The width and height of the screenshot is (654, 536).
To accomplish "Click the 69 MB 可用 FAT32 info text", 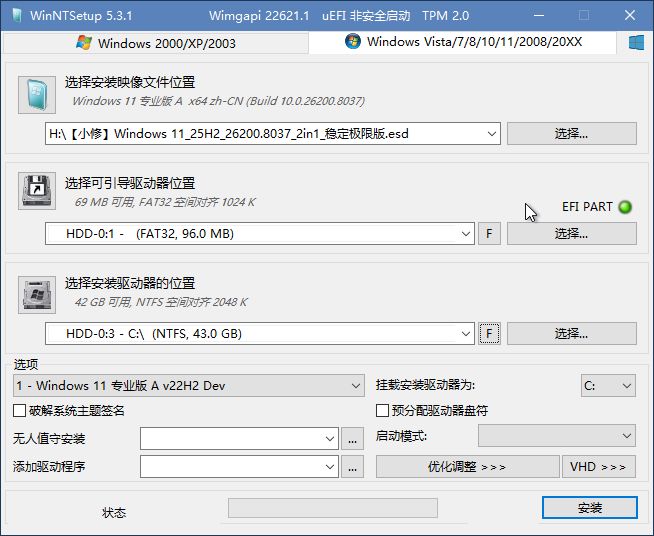I will click(x=165, y=202).
